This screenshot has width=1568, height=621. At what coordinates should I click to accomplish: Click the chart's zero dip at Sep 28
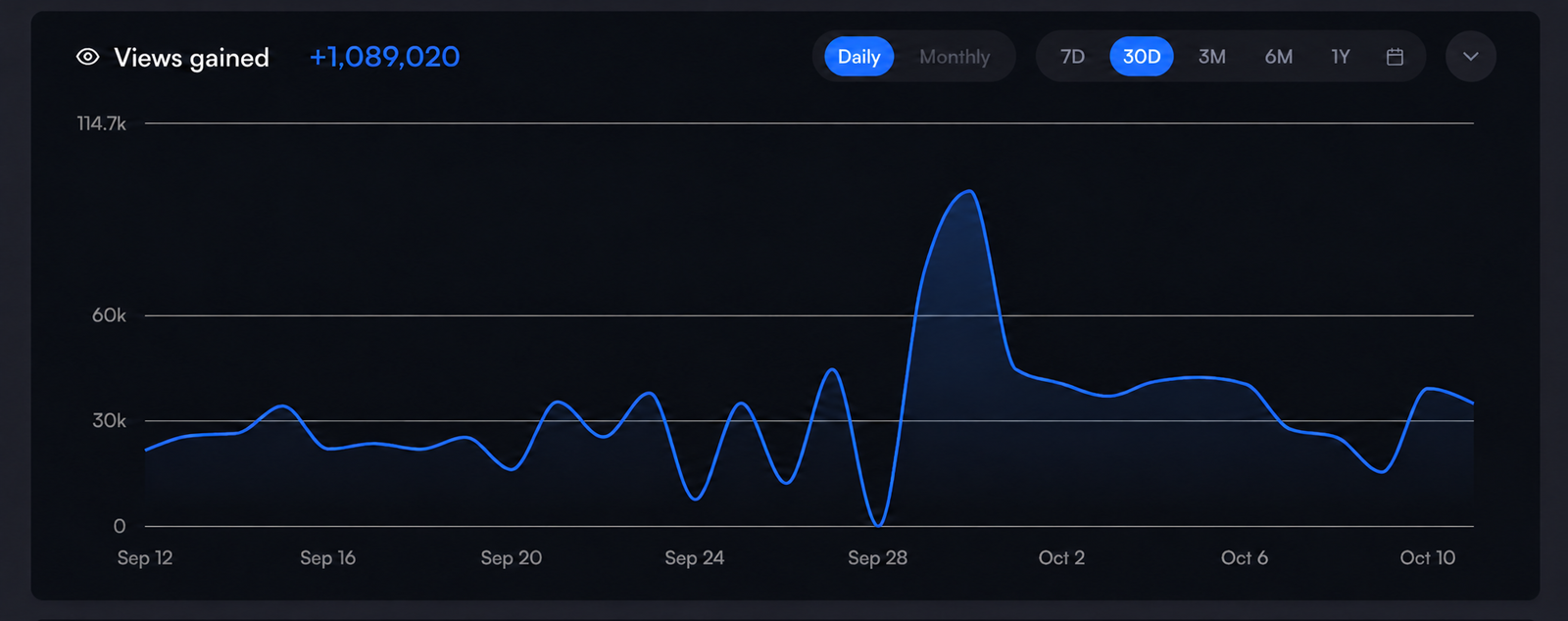point(878,525)
